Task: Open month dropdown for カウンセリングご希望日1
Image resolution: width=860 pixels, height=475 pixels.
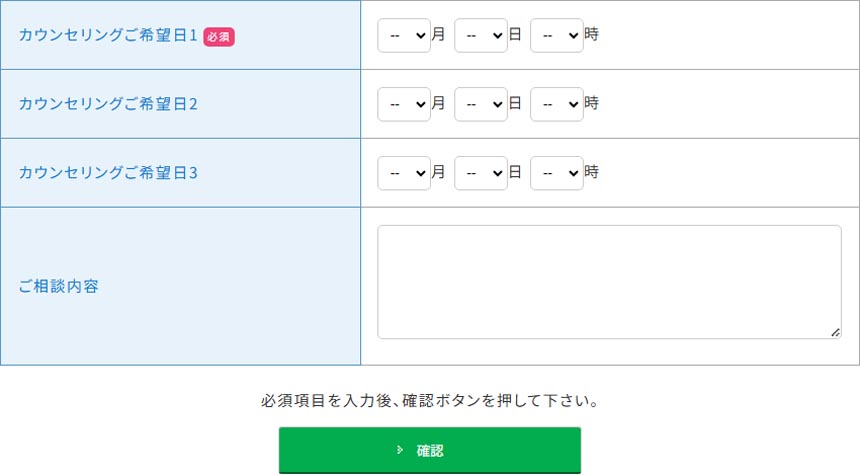Action: (404, 35)
